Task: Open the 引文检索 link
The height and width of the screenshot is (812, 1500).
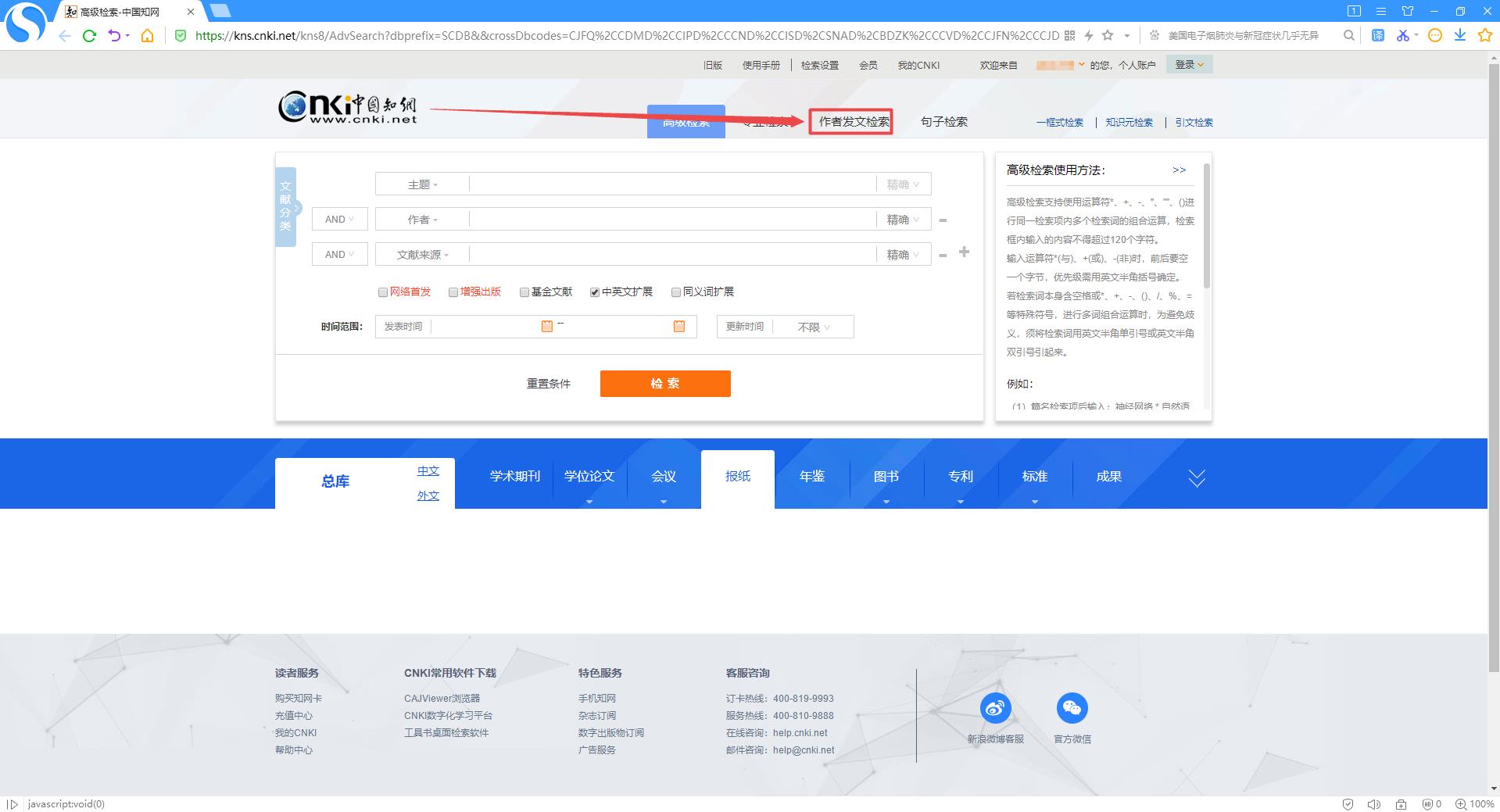Action: click(x=1194, y=123)
